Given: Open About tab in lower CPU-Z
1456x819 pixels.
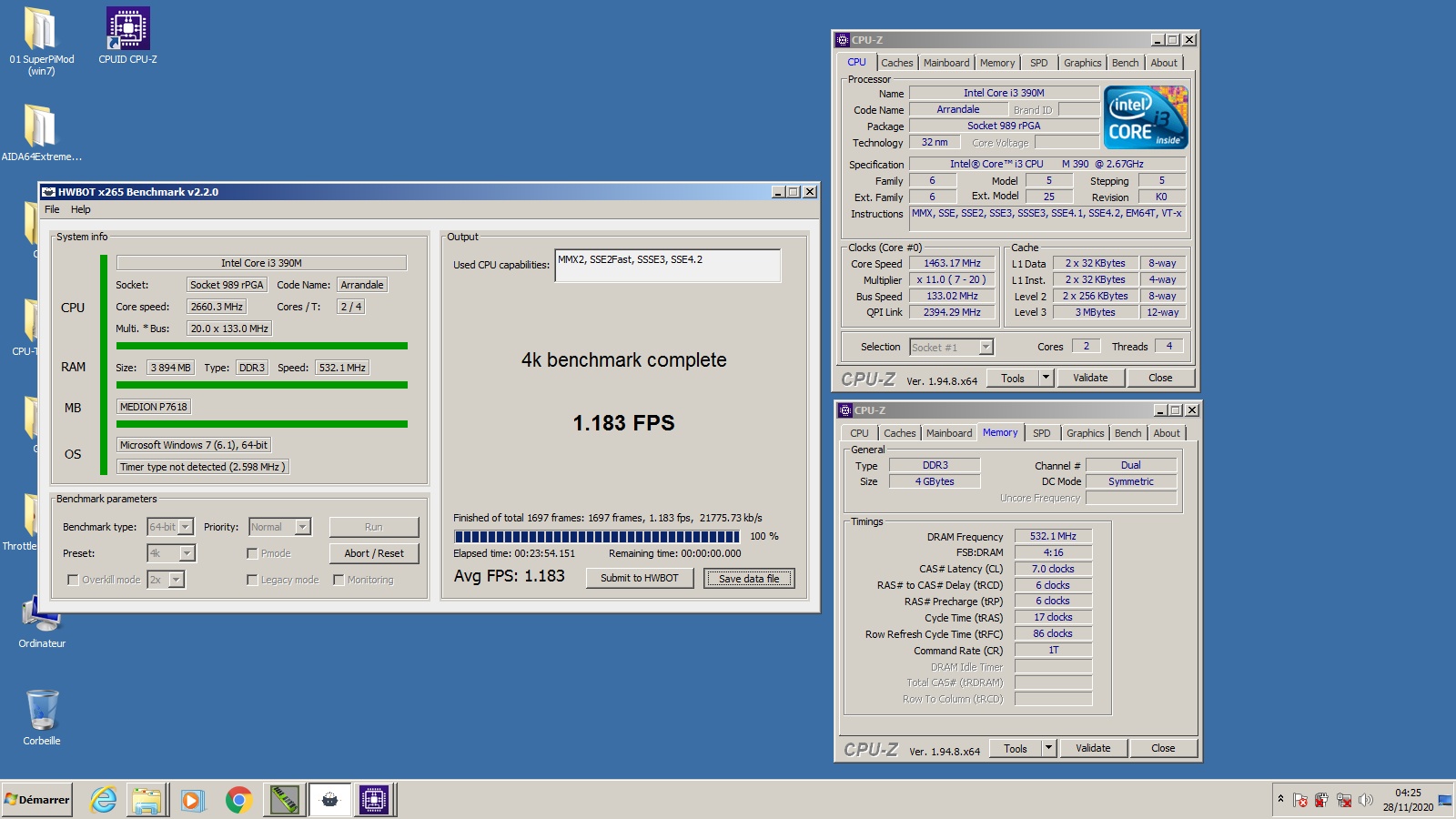Looking at the screenshot, I should (1167, 433).
